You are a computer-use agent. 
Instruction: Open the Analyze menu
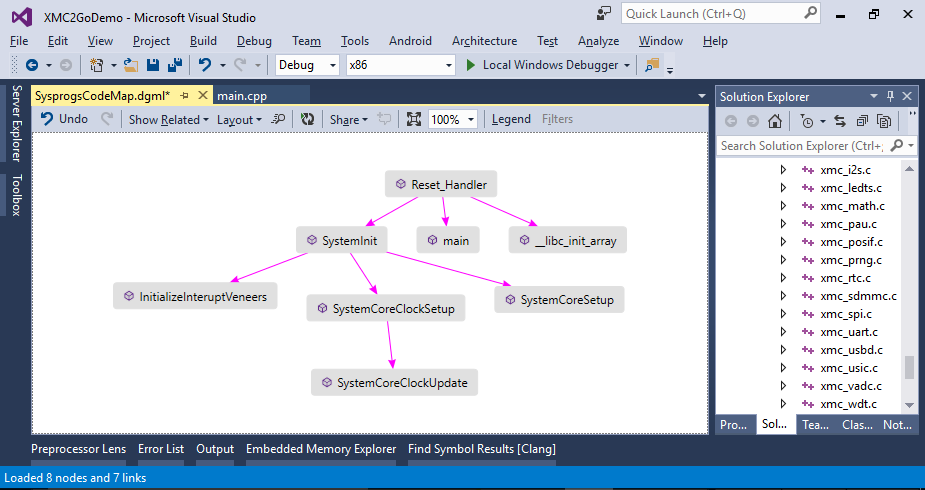pos(598,41)
